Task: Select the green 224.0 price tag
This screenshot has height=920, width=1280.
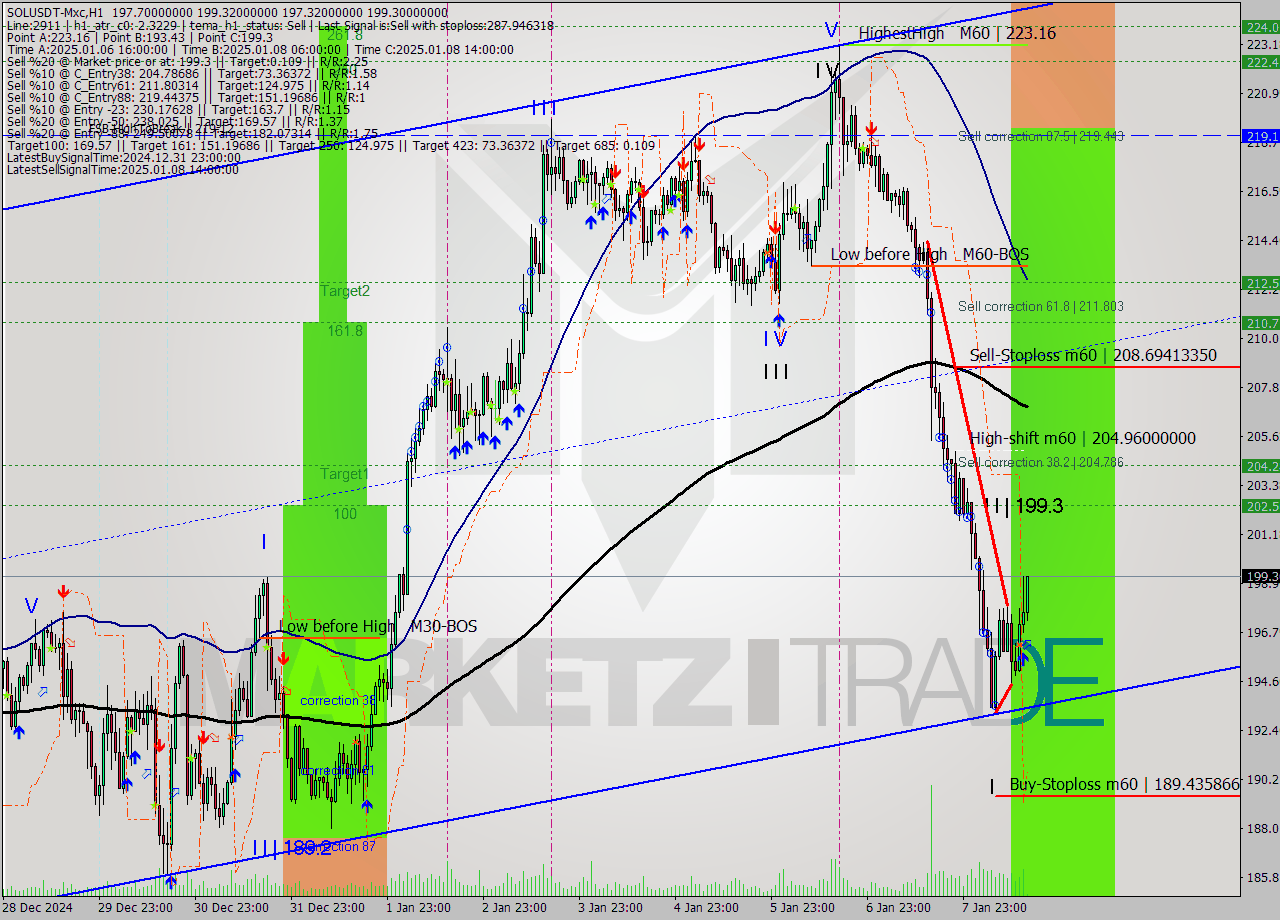Action: click(1260, 27)
